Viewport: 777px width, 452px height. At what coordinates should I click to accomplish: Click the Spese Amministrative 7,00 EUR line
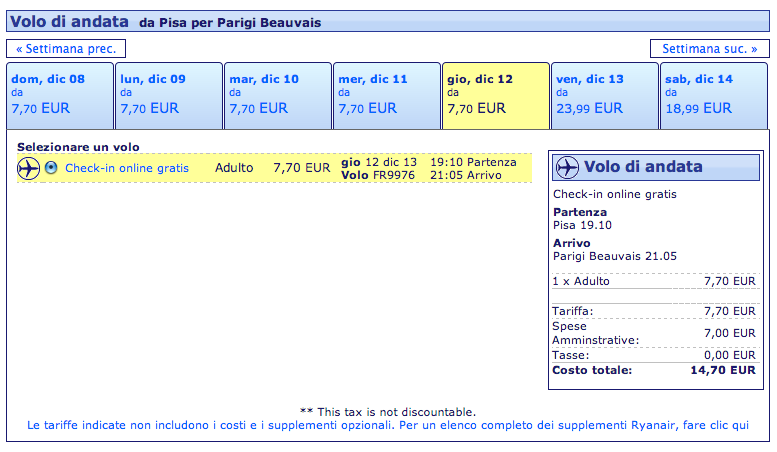click(655, 333)
